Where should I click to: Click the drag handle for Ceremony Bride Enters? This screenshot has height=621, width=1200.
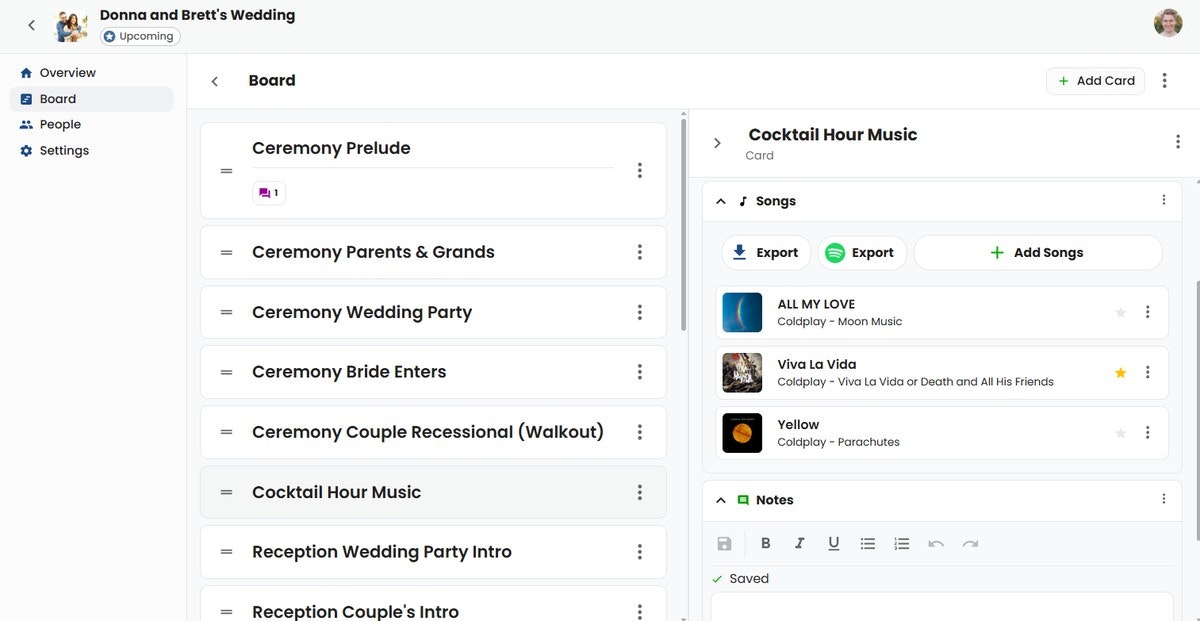click(x=227, y=372)
